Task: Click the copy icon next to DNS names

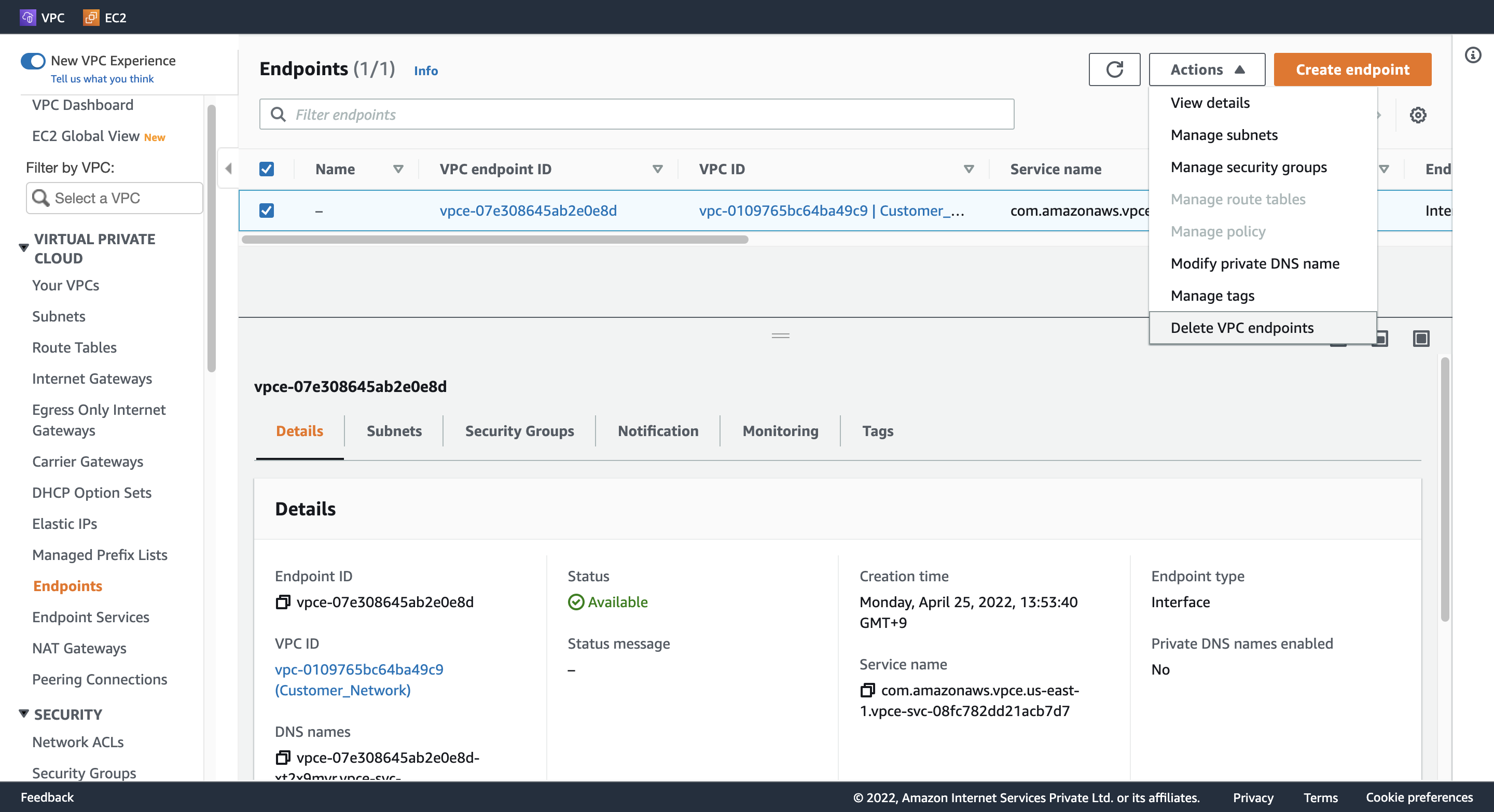Action: [284, 757]
